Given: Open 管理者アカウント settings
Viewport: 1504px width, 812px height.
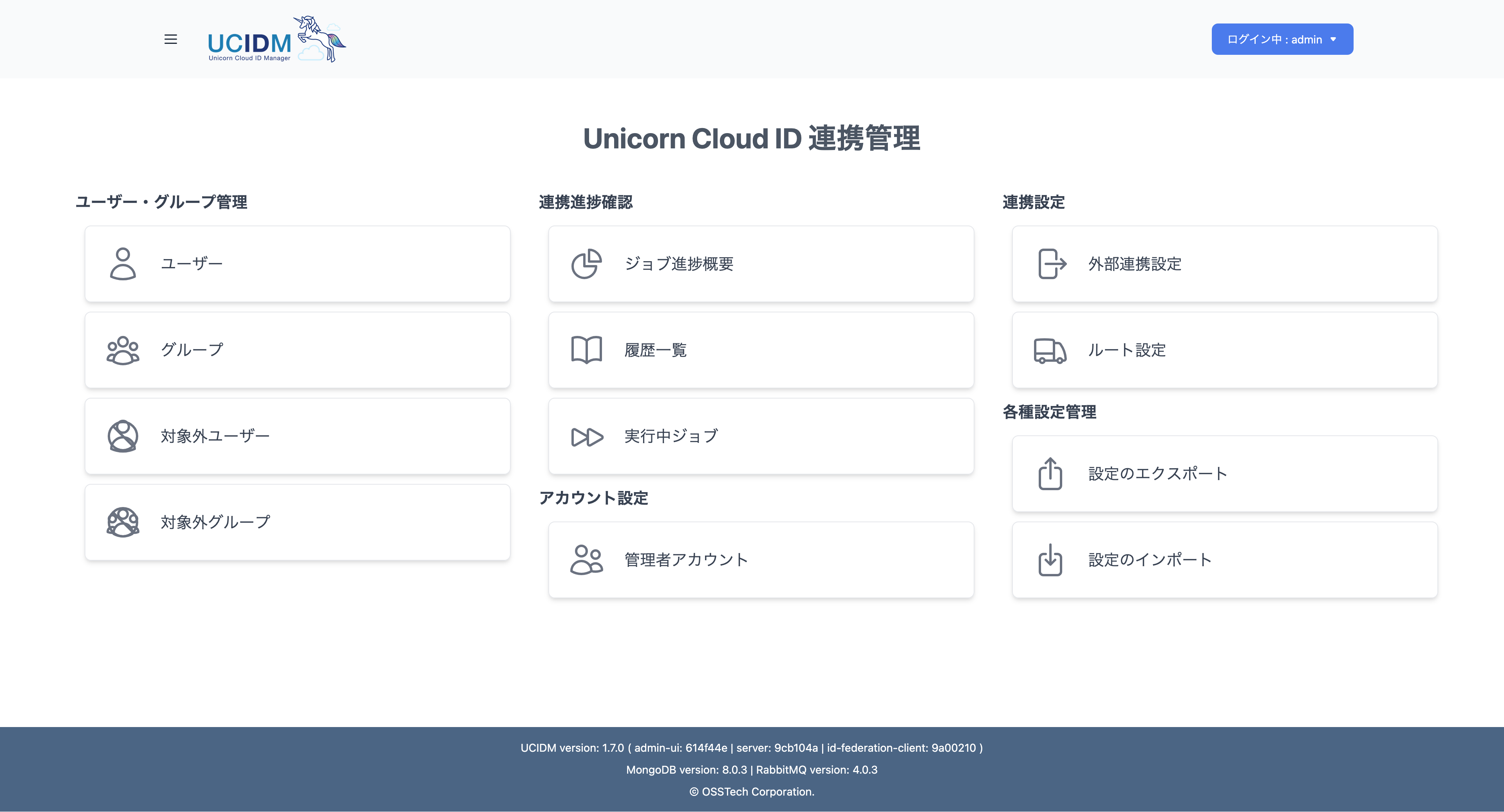Looking at the screenshot, I should coord(761,560).
